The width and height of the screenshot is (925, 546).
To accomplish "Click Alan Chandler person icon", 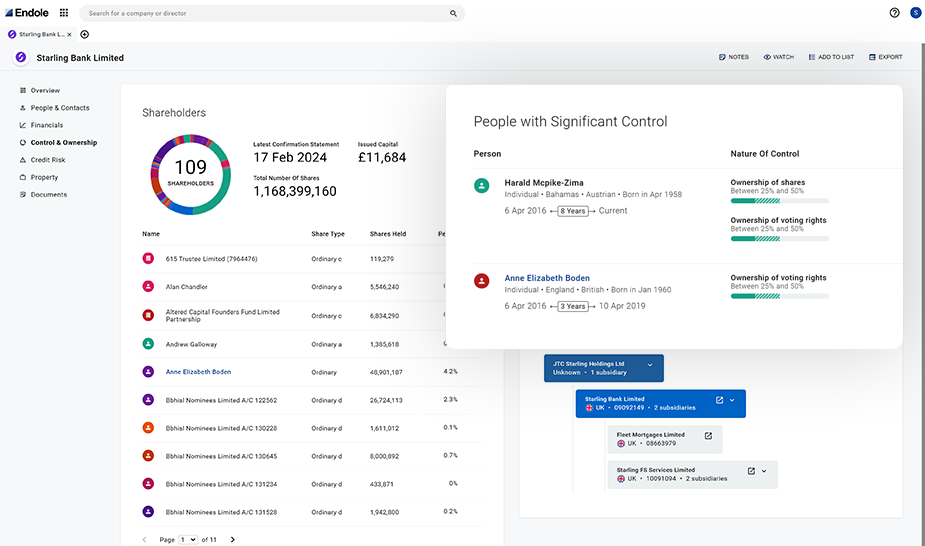I will pyautogui.click(x=148, y=286).
